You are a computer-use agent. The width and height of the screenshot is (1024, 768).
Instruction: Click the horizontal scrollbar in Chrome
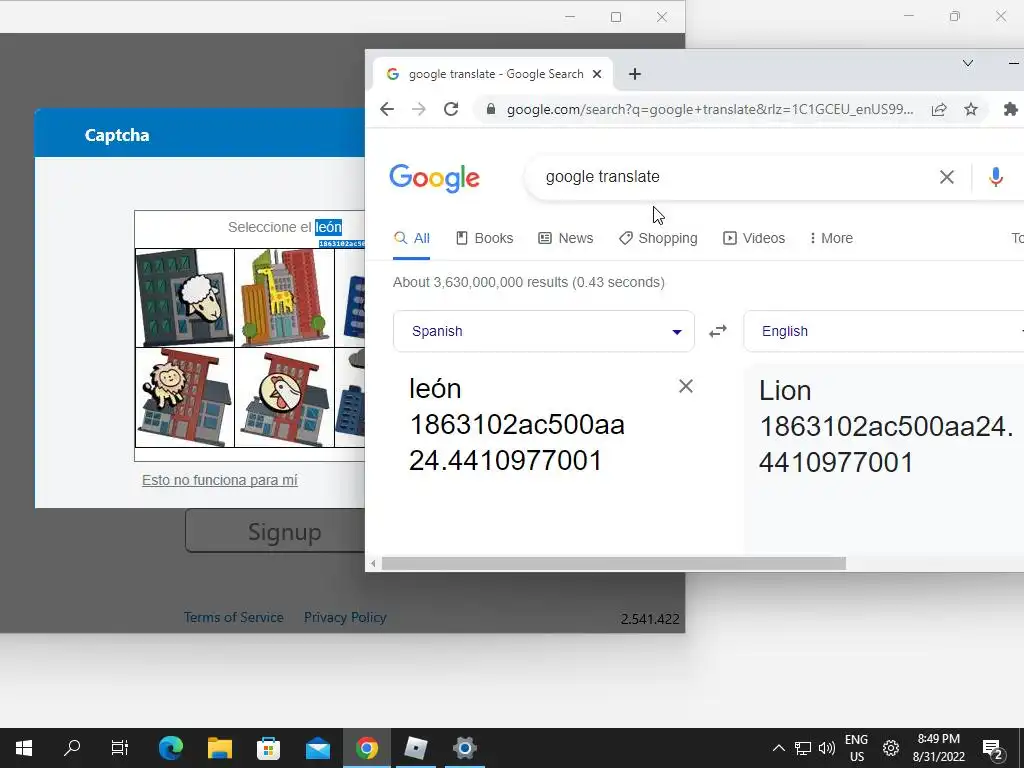point(614,563)
